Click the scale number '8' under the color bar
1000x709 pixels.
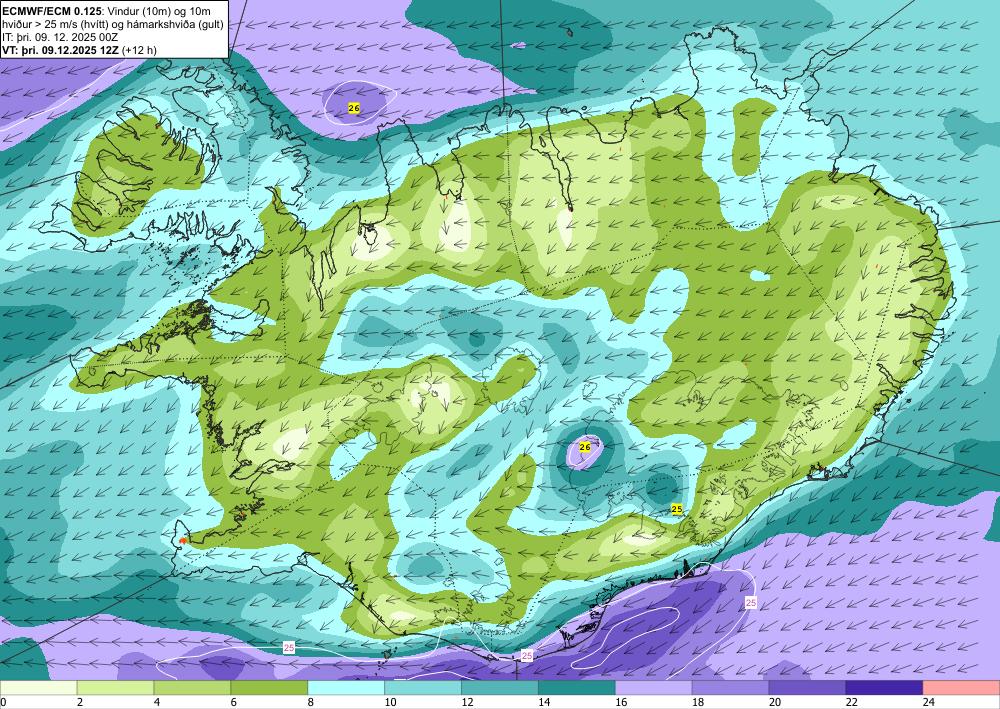click(x=311, y=702)
